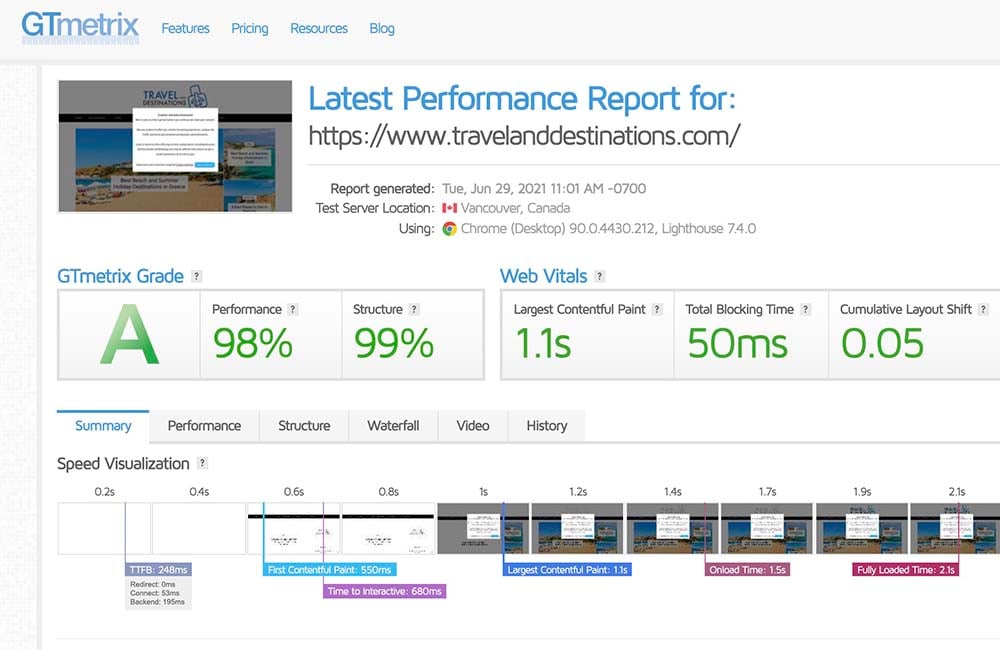The width and height of the screenshot is (1000, 650).
Task: Click the Chrome browser icon
Action: [450, 228]
